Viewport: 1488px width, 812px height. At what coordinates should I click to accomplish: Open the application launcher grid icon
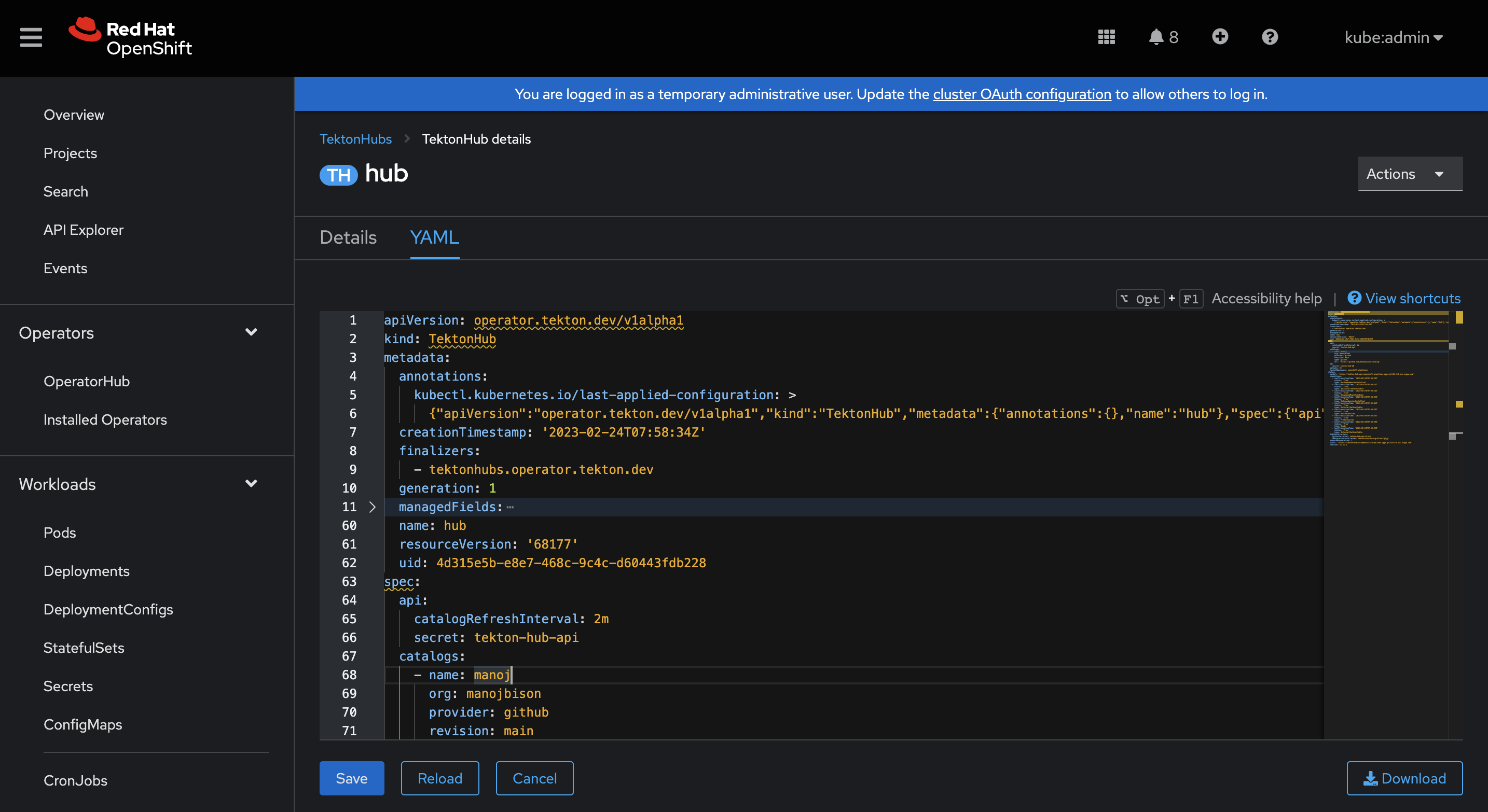point(1106,37)
